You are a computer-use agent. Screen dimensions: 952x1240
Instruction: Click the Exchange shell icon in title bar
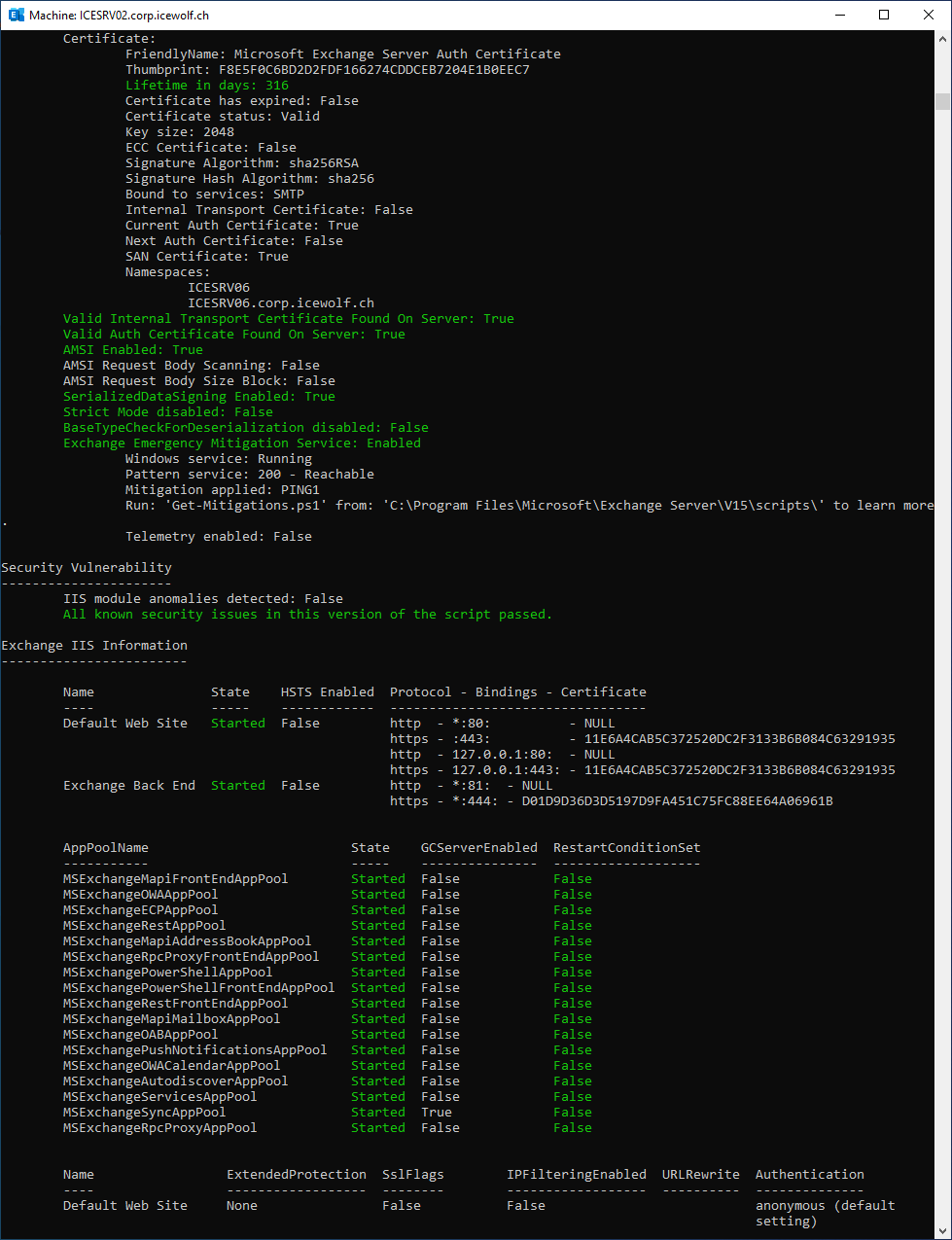(16, 15)
